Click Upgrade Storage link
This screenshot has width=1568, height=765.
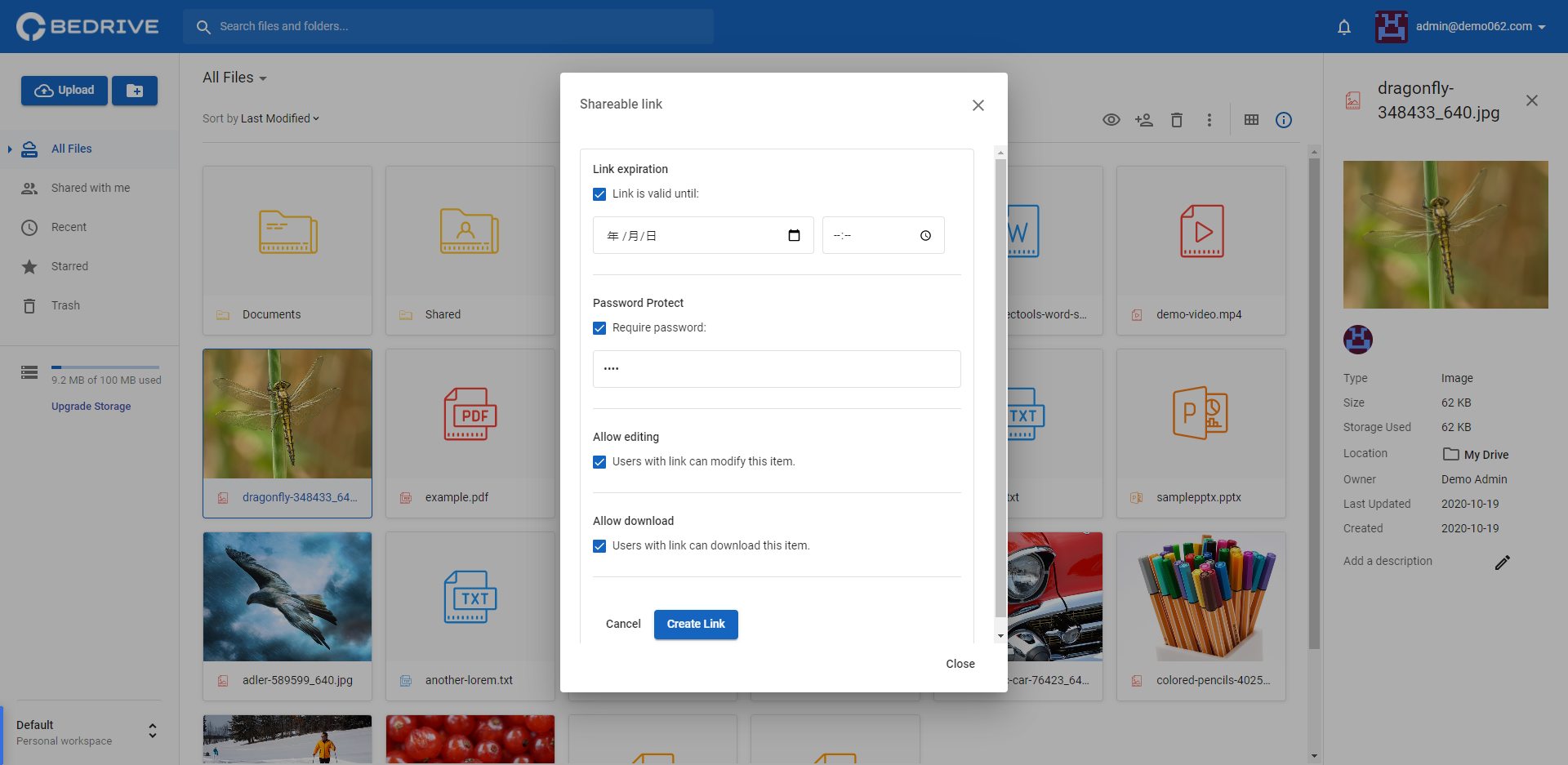coord(91,406)
